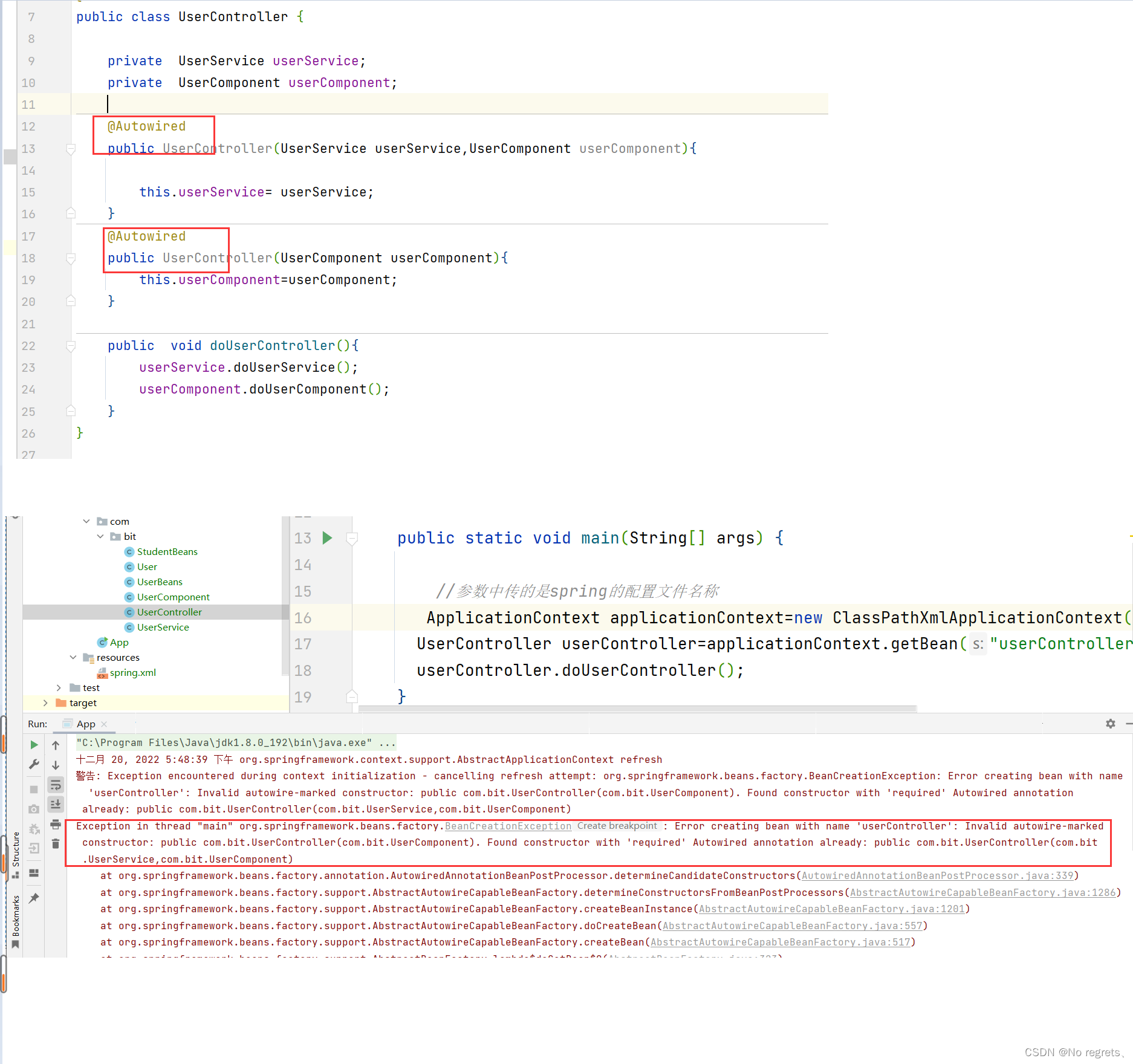The image size is (1133, 1064).
Task: Select the App tab in Run panel
Action: click(86, 724)
